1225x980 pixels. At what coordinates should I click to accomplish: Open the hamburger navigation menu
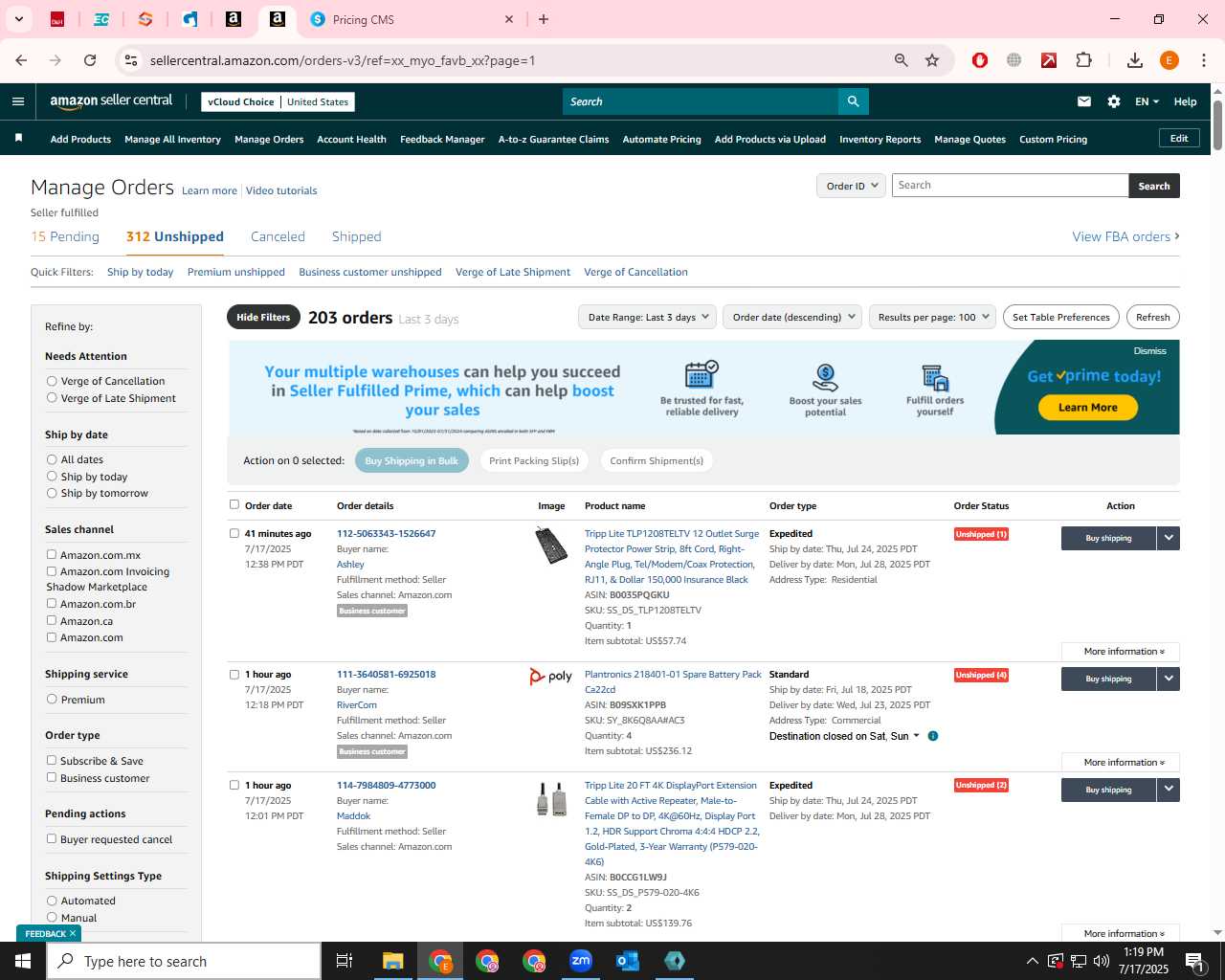pos(18,101)
